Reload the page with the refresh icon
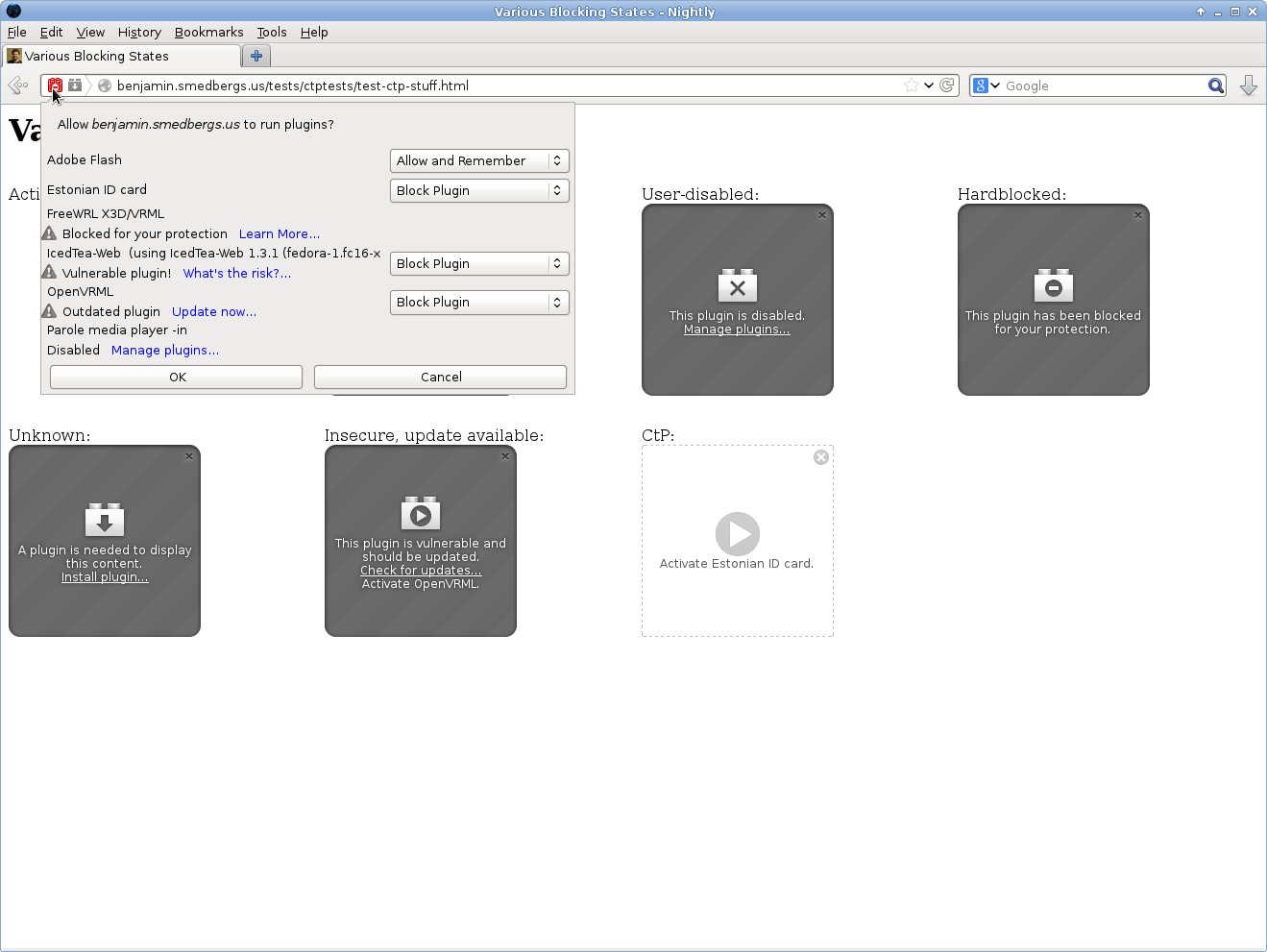Image resolution: width=1267 pixels, height=952 pixels. 947,85
